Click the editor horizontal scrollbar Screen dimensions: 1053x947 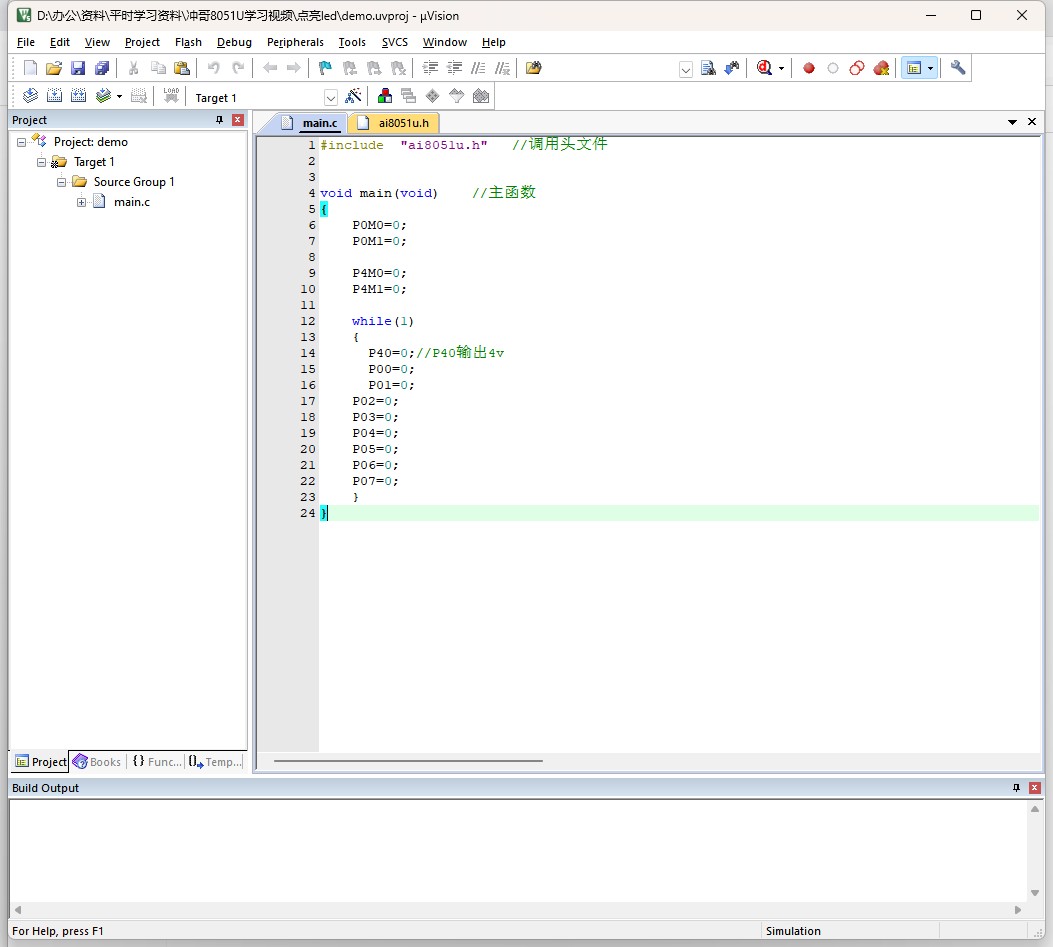point(408,761)
